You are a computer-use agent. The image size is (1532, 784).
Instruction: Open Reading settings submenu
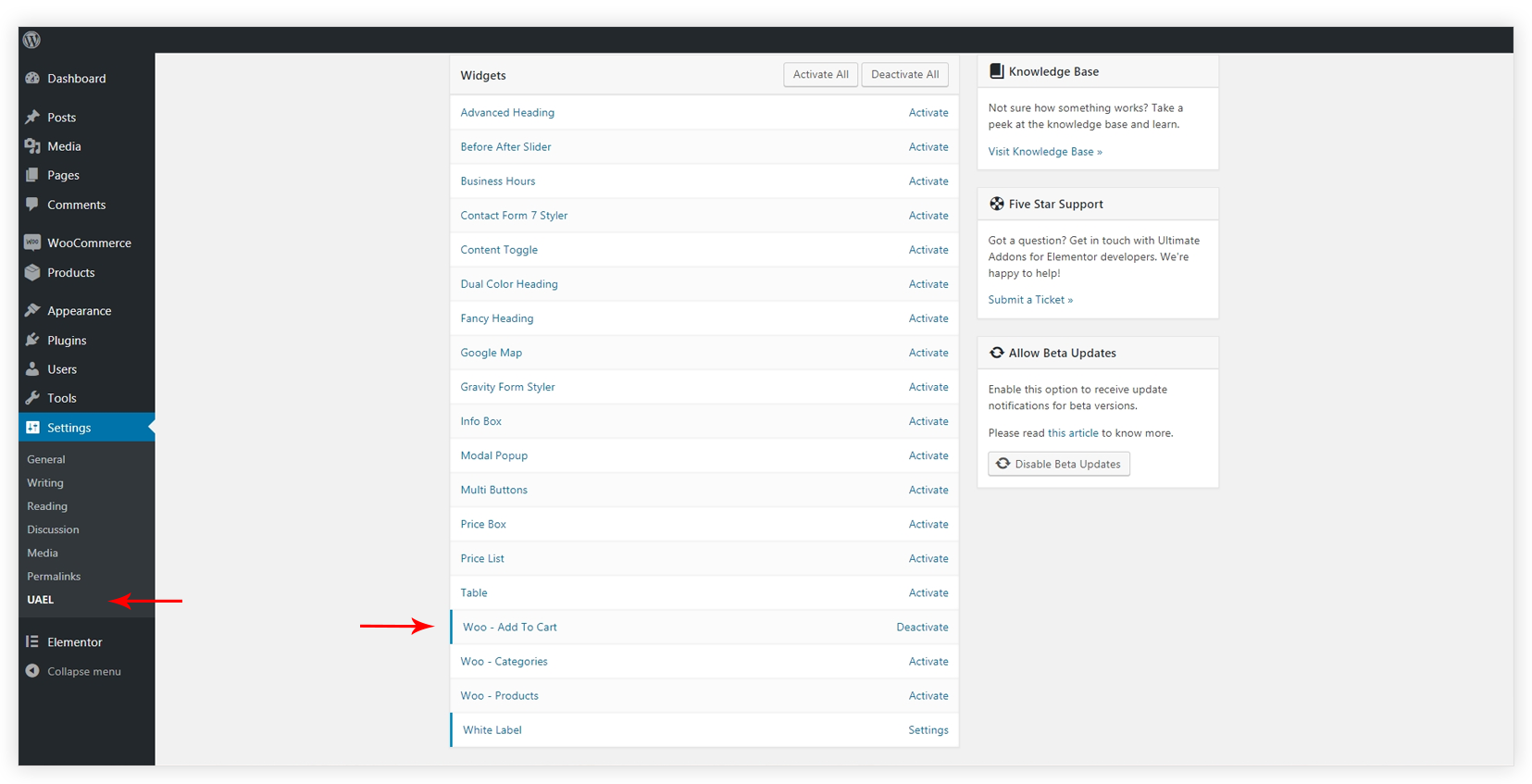(47, 506)
